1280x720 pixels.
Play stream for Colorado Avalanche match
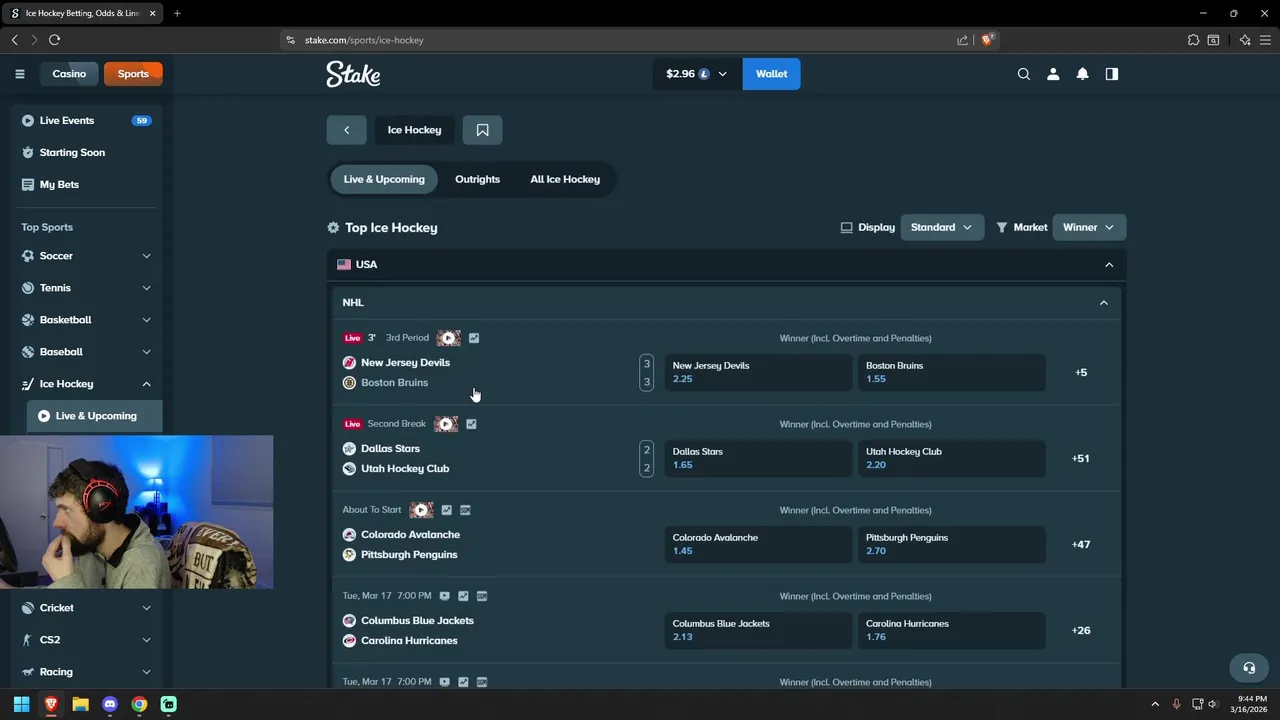coord(421,510)
